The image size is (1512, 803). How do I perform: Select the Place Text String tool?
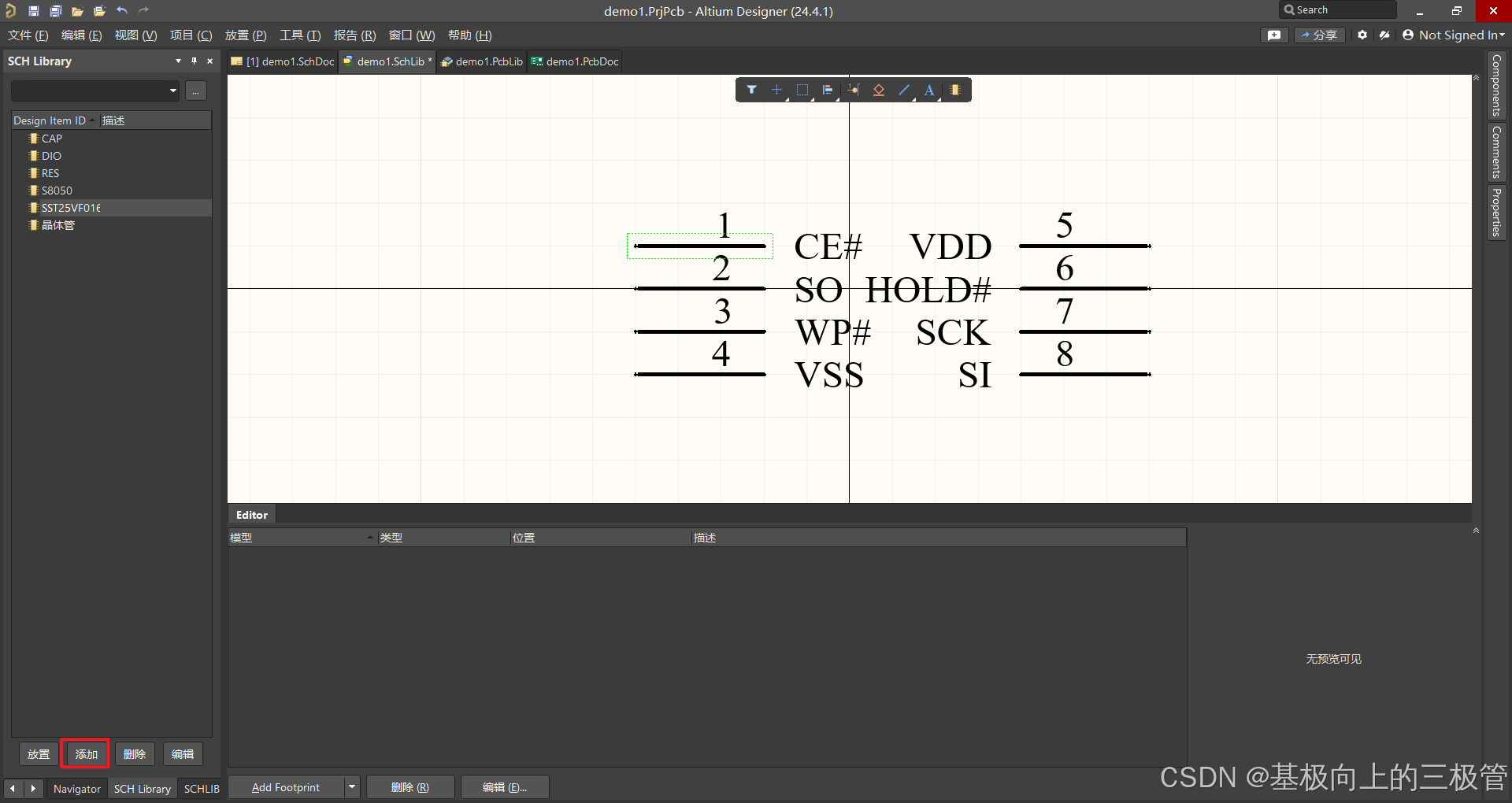[929, 90]
